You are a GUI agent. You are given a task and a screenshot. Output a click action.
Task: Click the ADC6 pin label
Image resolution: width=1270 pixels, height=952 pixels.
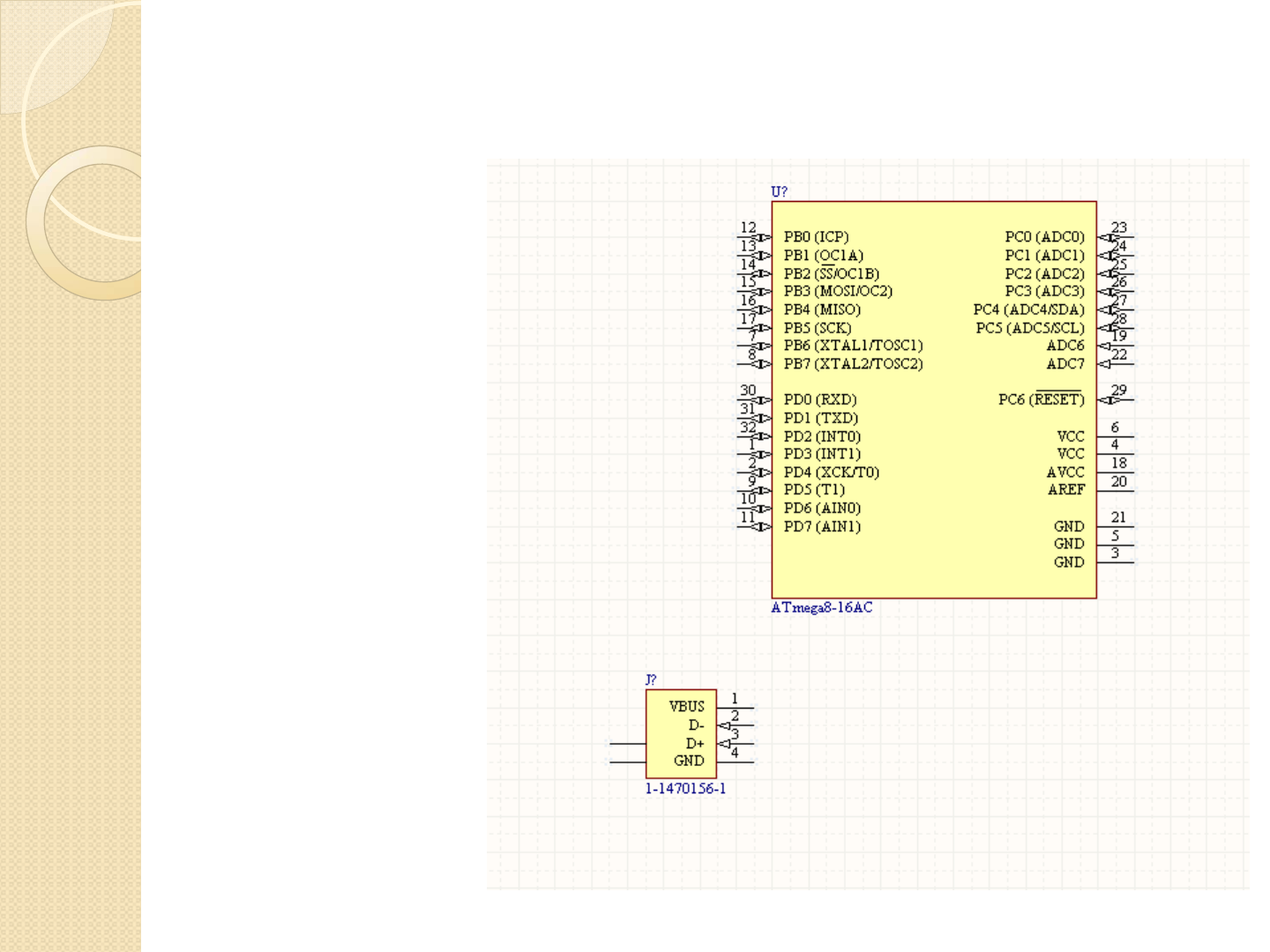coord(1065,346)
